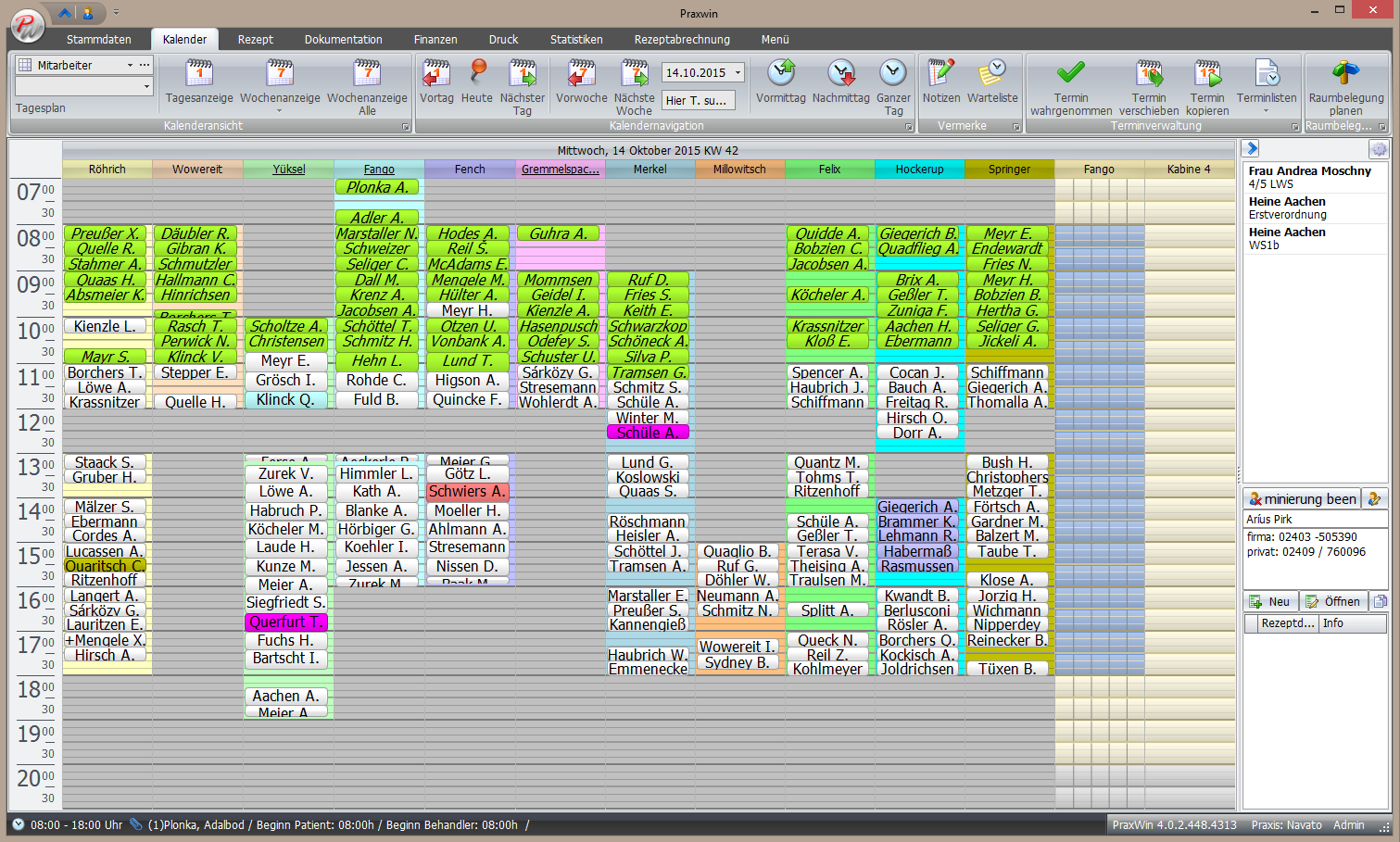Image resolution: width=1400 pixels, height=842 pixels.
Task: Select the Rezeptd... column header
Action: [1288, 623]
